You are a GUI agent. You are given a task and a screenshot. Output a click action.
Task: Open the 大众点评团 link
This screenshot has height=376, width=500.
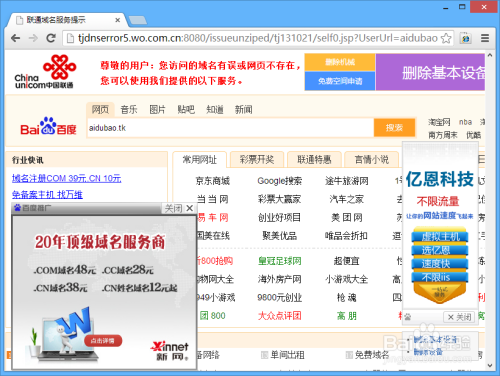point(280,316)
